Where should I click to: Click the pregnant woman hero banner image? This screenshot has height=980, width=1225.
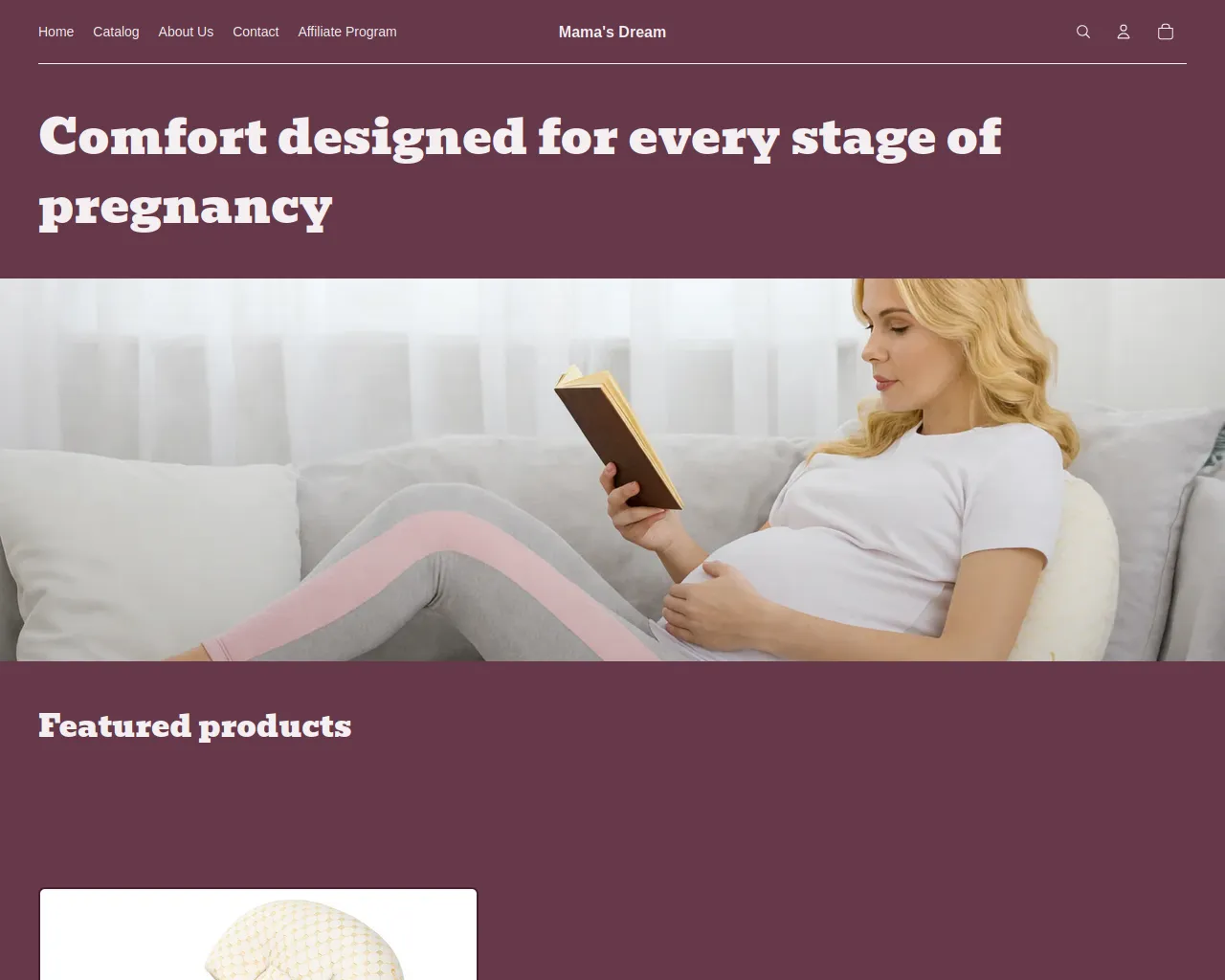coord(612,469)
